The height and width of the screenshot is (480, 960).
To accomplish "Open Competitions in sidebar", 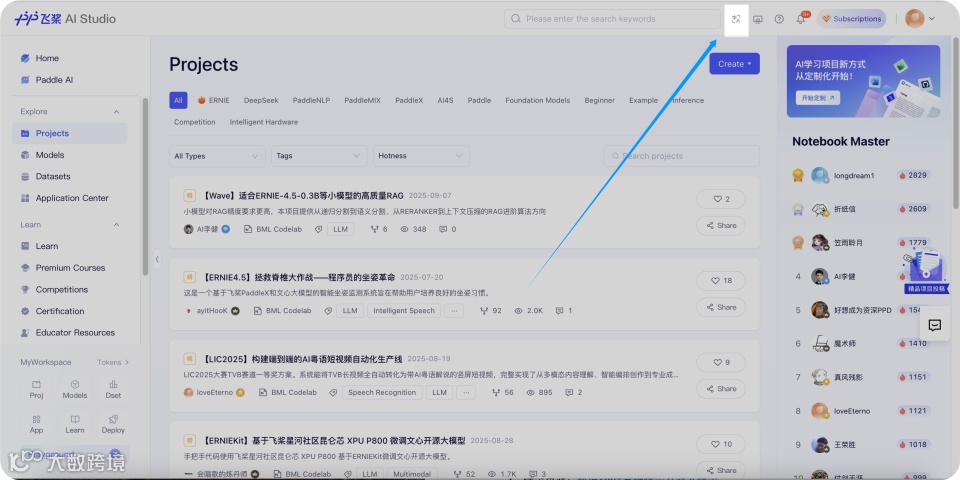I will (61, 290).
